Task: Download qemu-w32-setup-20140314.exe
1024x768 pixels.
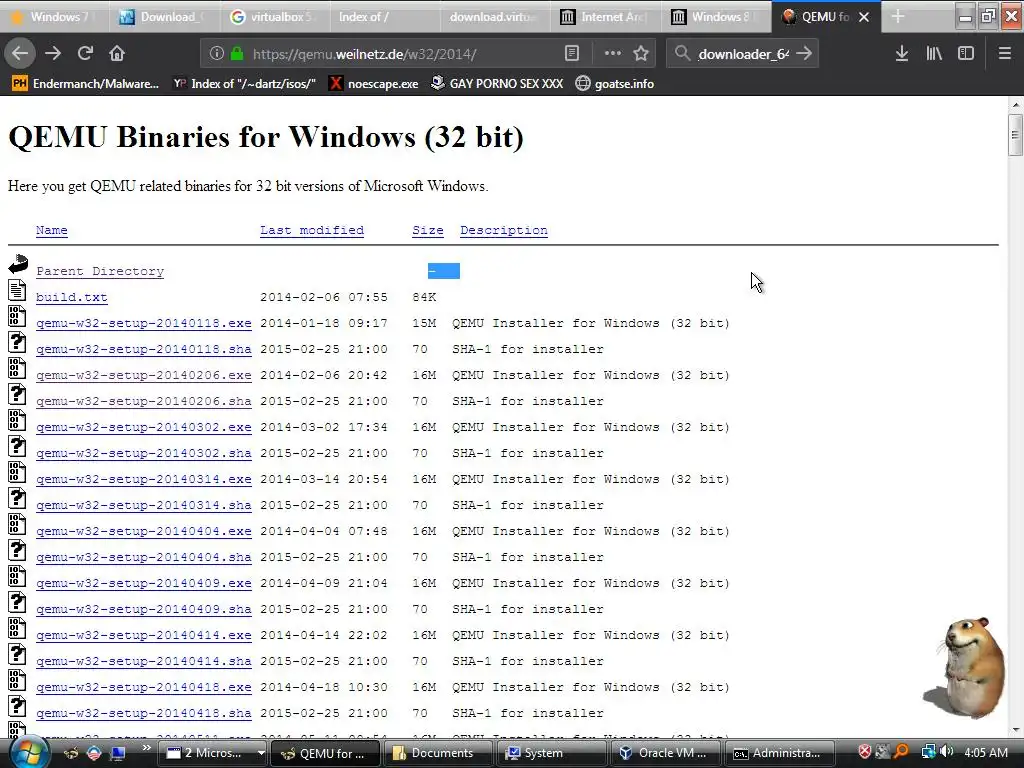Action: click(144, 479)
